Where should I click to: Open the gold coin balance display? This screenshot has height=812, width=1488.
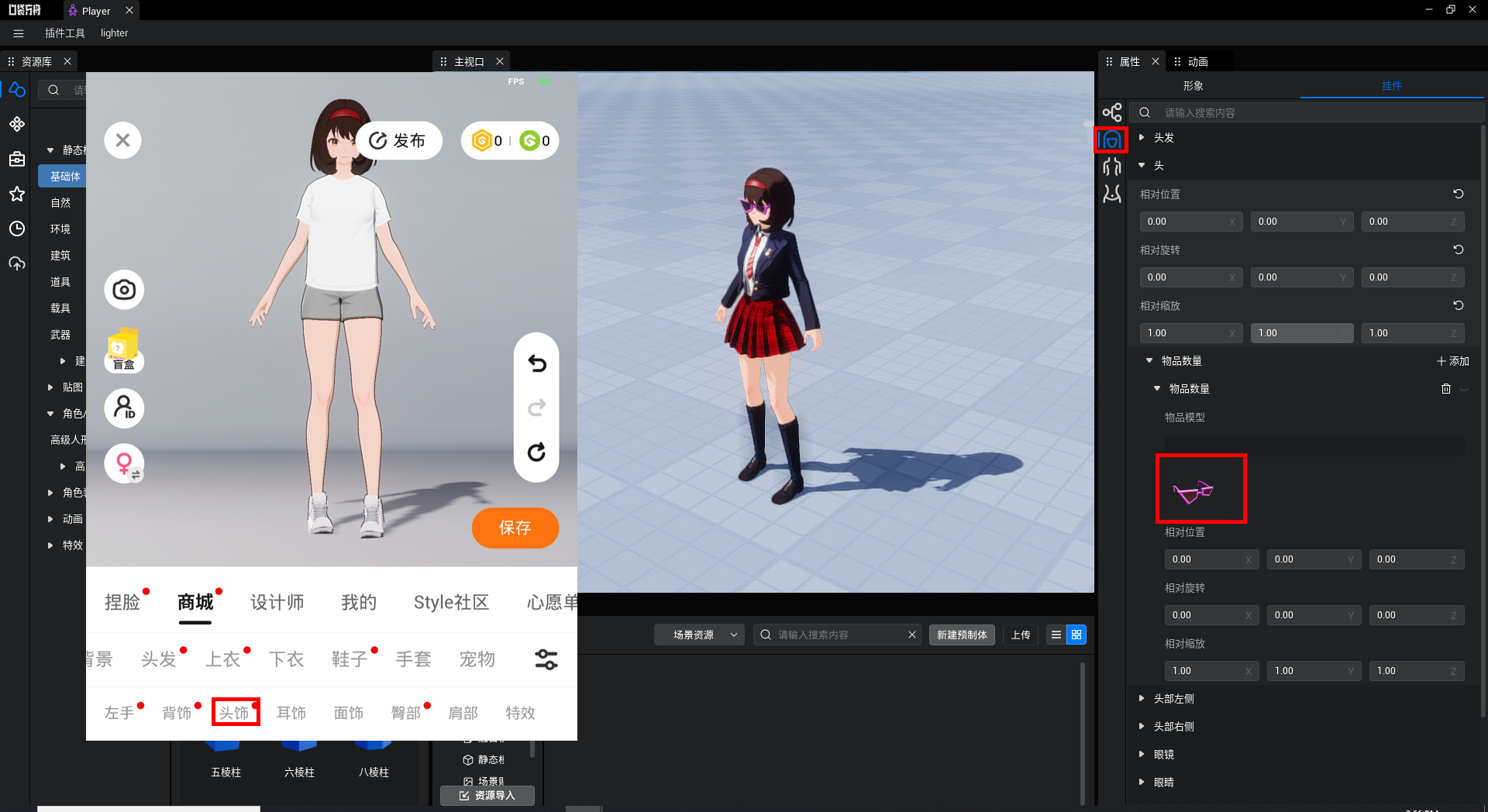pyautogui.click(x=487, y=140)
